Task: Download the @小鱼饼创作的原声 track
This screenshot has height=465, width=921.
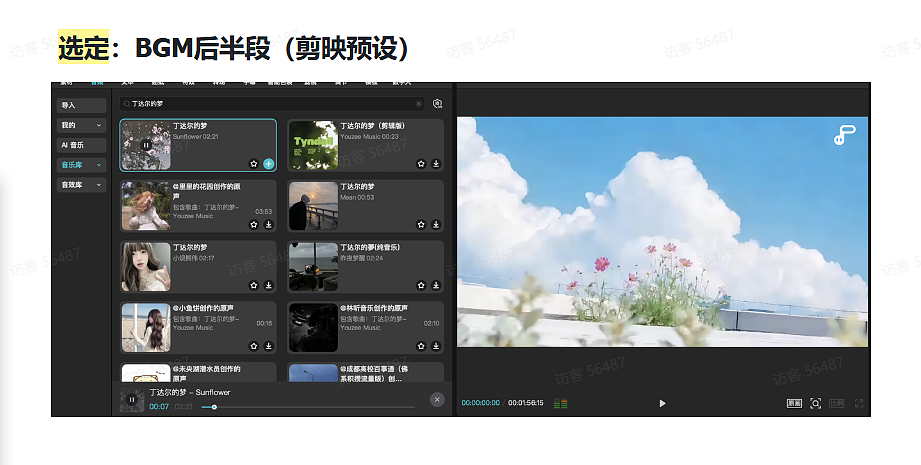Action: (268, 346)
